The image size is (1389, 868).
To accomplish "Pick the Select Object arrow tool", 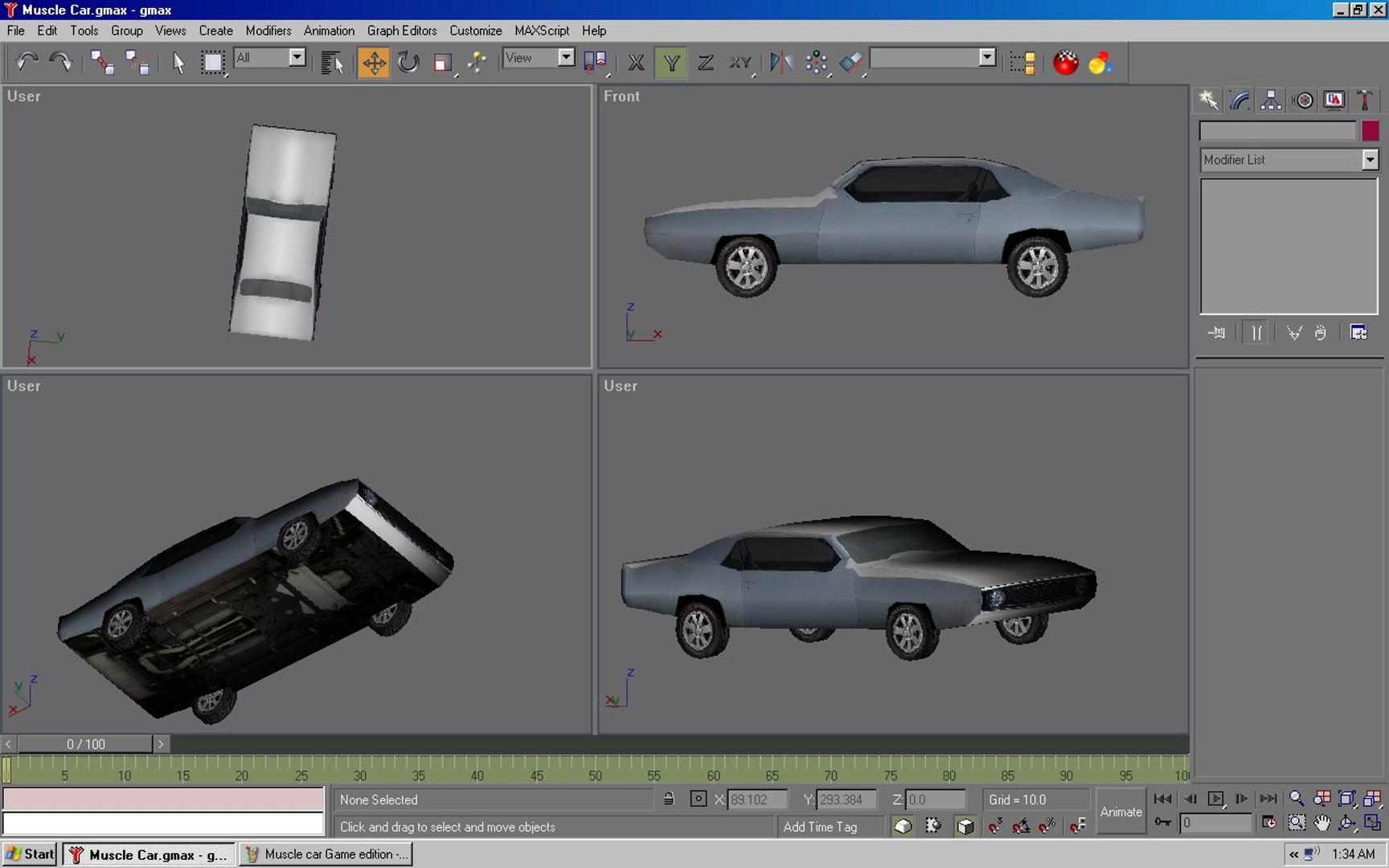I will pyautogui.click(x=178, y=62).
